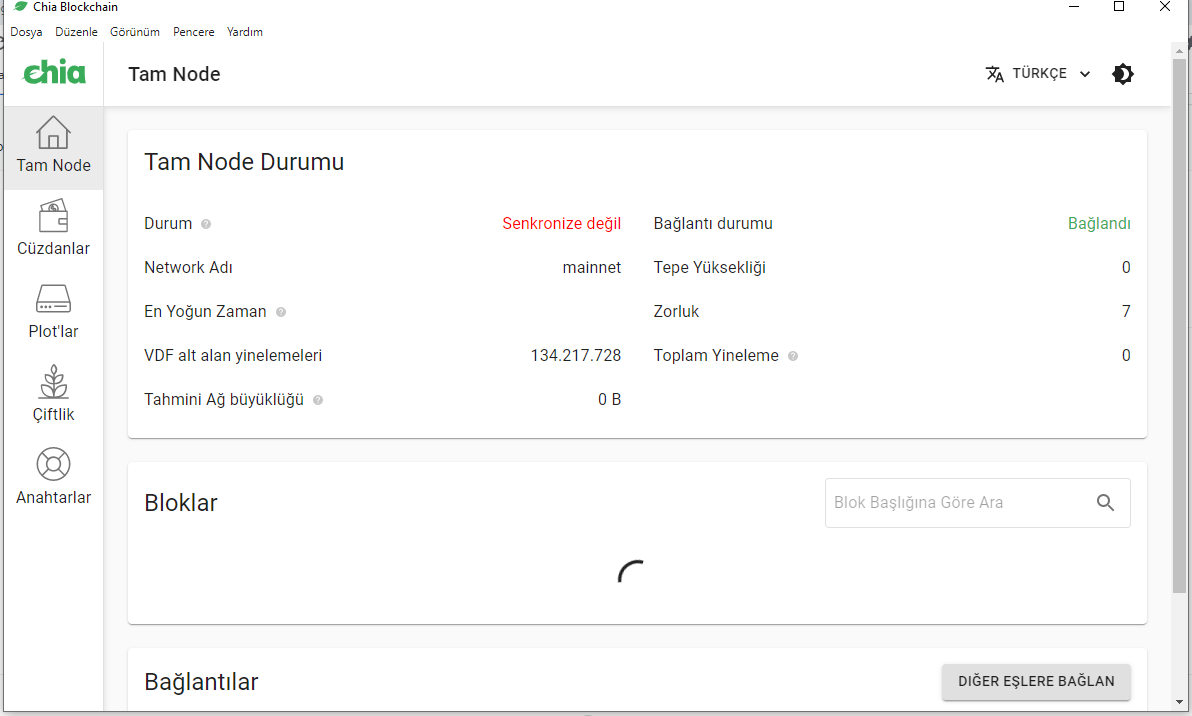Open the Pencere menu
The width and height of the screenshot is (1192, 716).
pos(193,32)
